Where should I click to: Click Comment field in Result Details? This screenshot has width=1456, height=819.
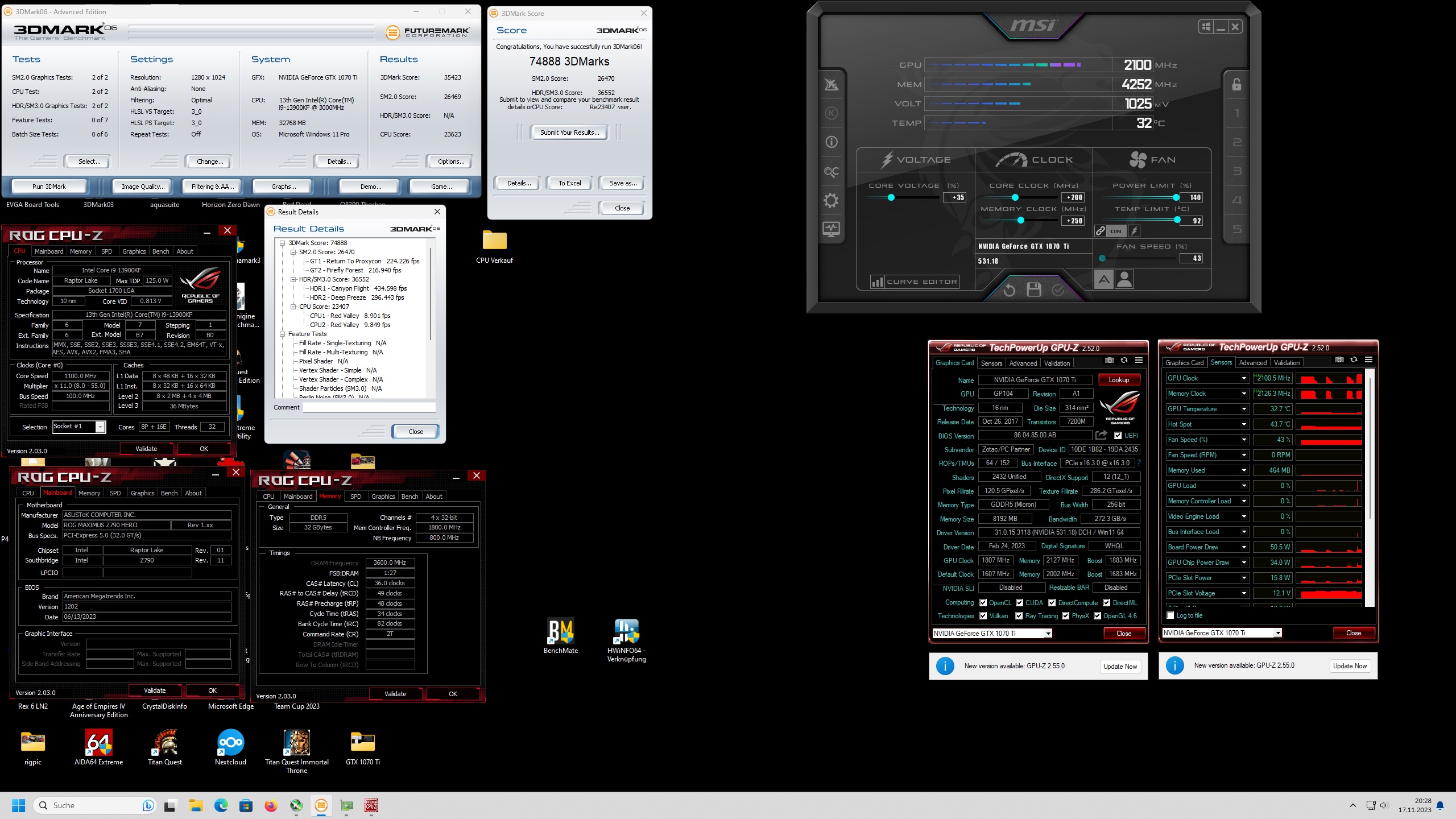[369, 407]
